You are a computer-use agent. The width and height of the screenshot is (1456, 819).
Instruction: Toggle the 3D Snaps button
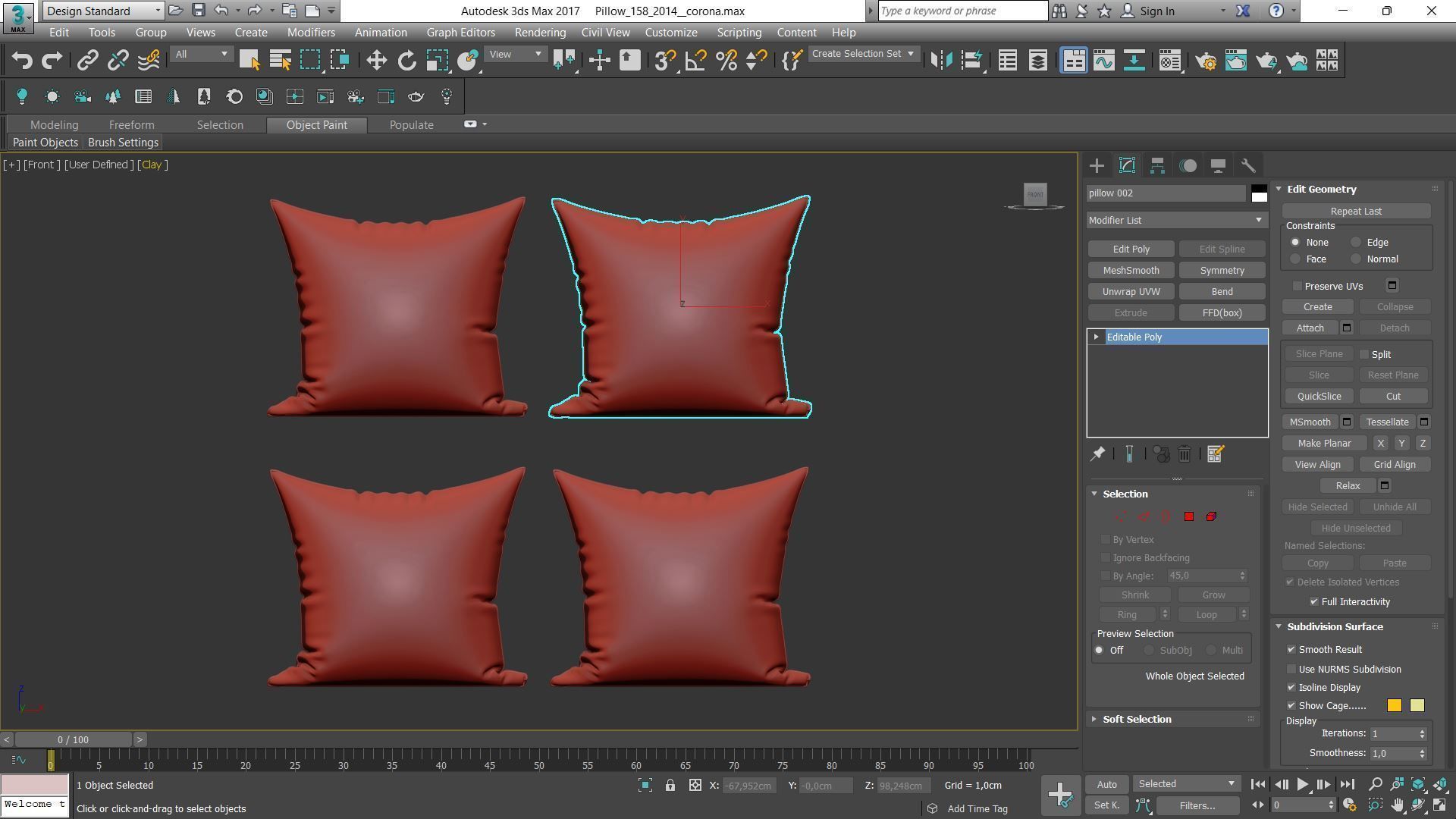665,61
